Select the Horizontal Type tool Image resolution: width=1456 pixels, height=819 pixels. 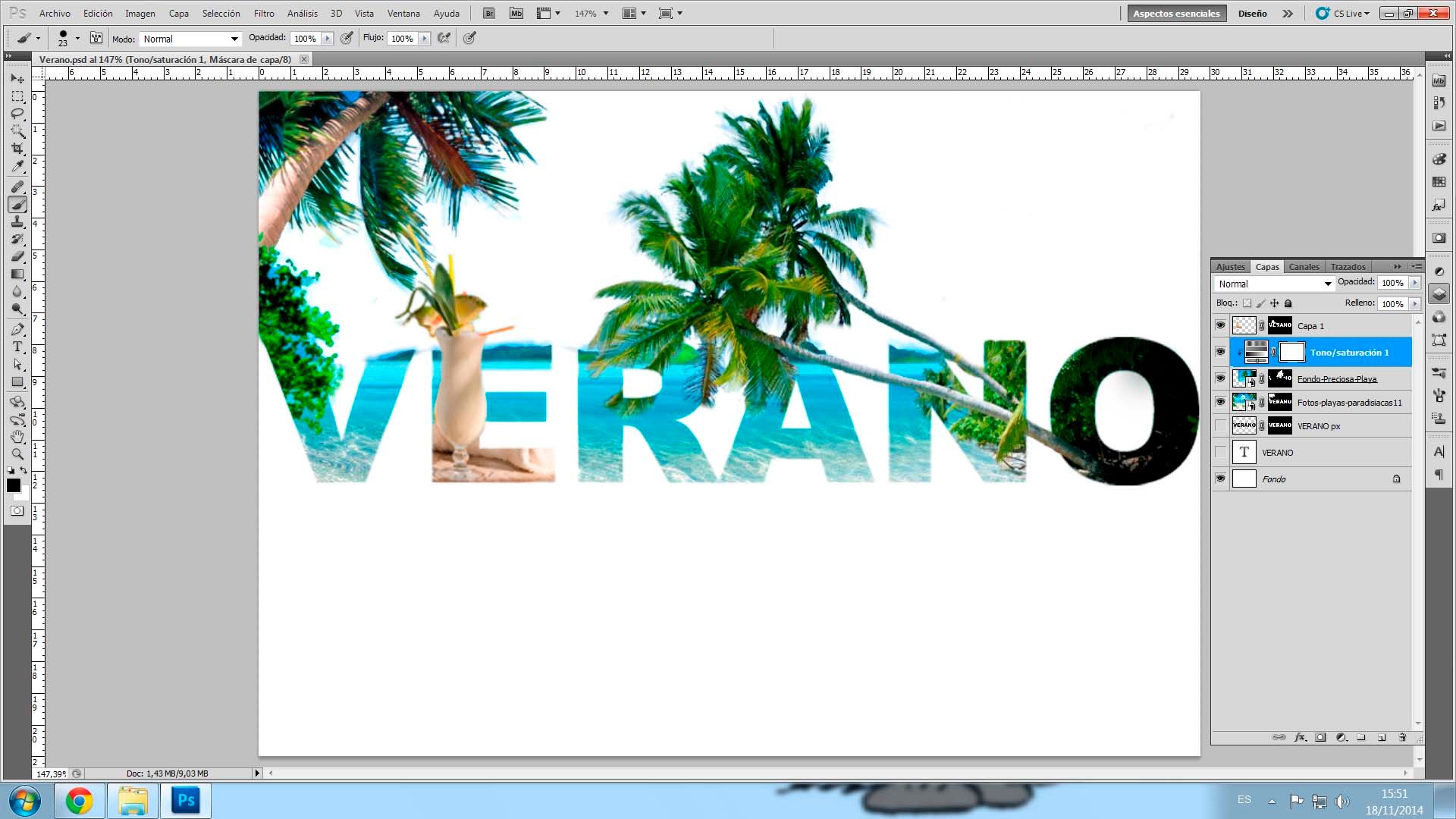pos(17,347)
